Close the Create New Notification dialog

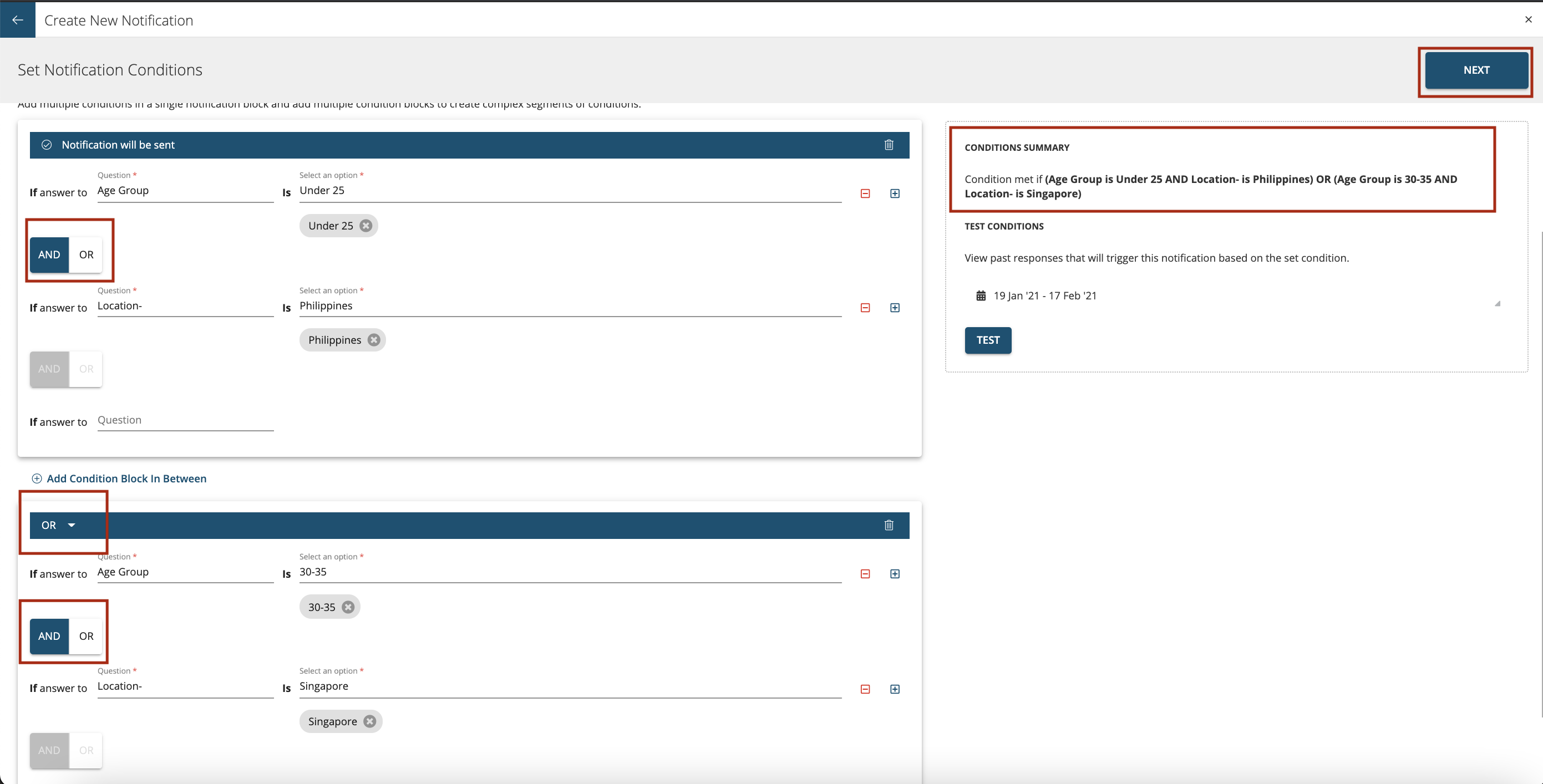tap(1528, 19)
